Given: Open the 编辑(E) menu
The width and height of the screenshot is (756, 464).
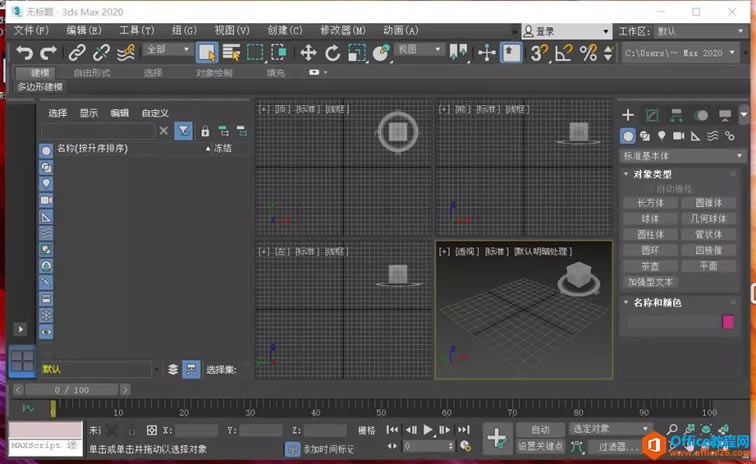Looking at the screenshot, I should [x=84, y=30].
